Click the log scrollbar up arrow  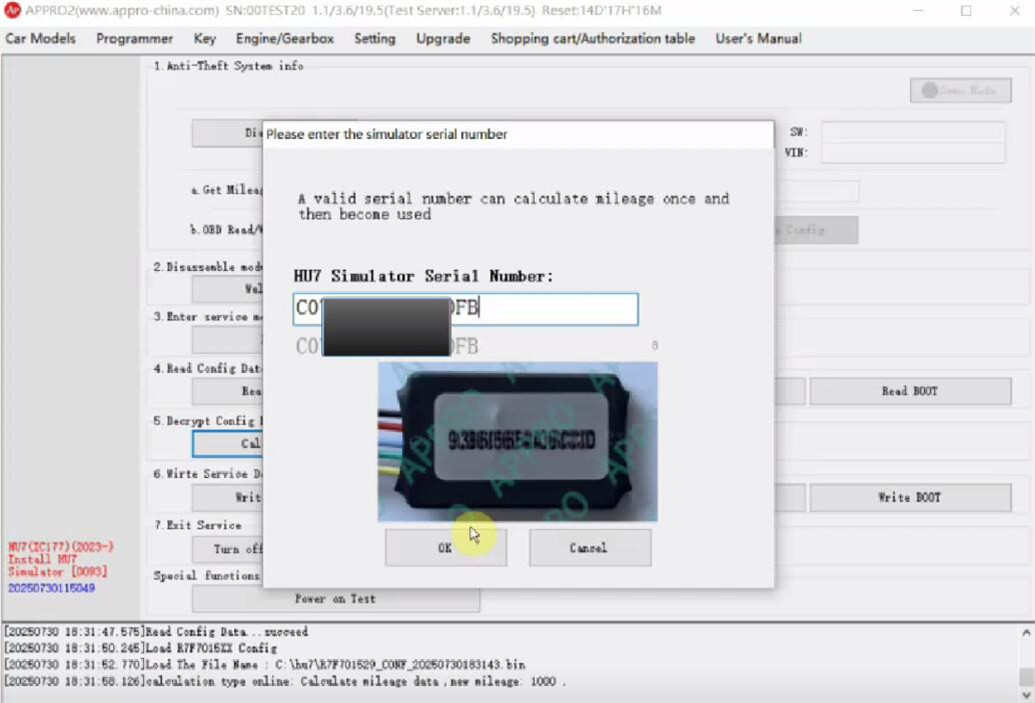tap(1026, 632)
